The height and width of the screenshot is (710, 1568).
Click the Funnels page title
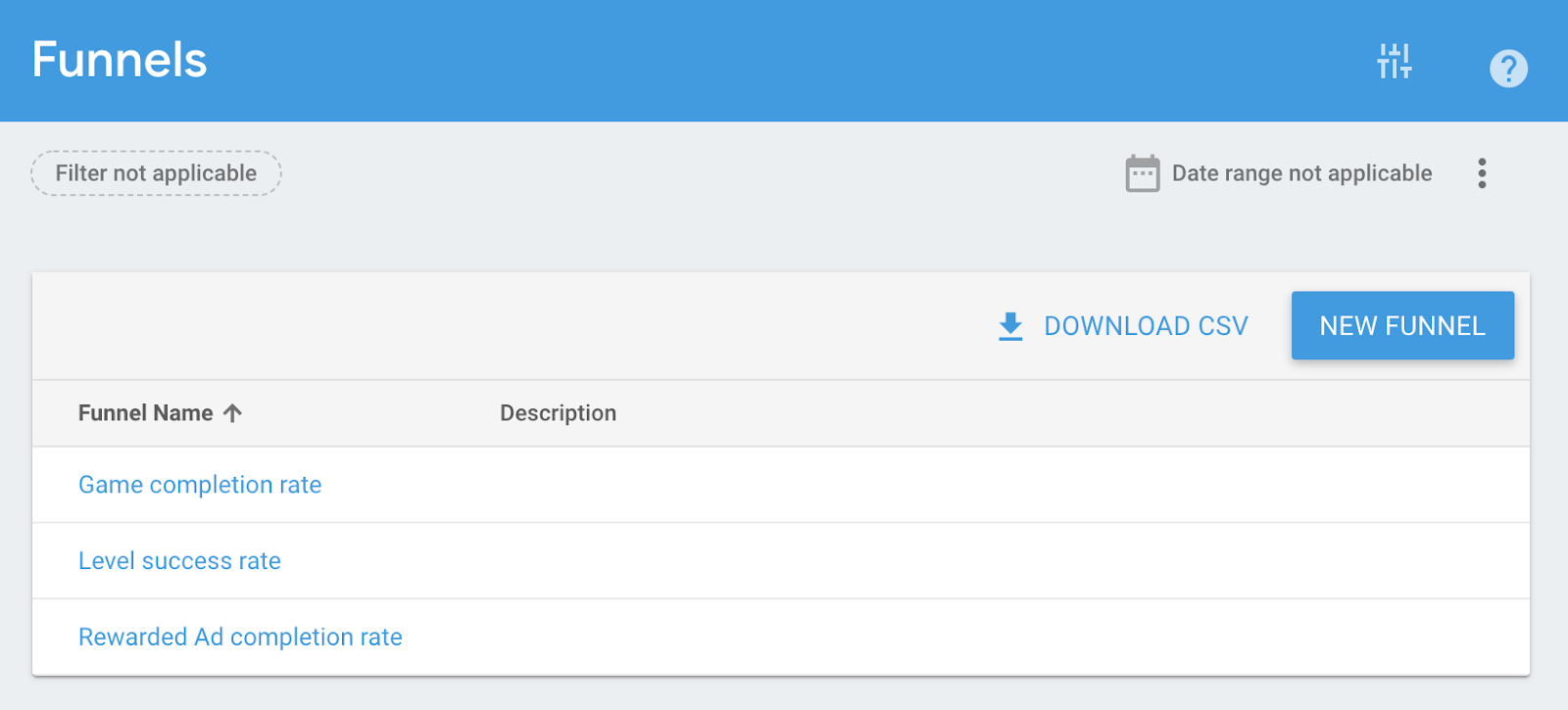pyautogui.click(x=120, y=60)
